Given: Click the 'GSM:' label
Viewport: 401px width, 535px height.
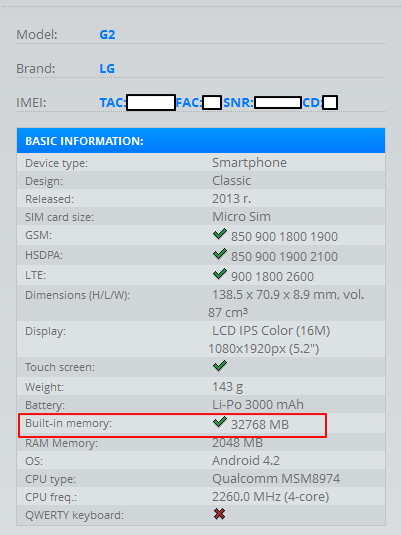Looking at the screenshot, I should click(38, 235).
